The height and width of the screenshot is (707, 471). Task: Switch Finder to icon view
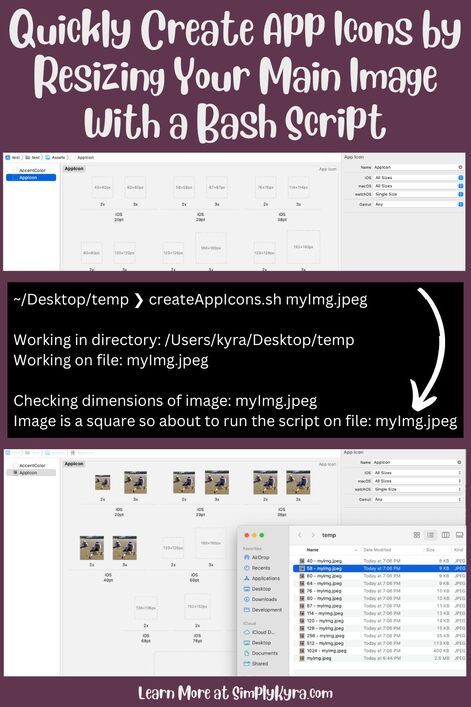[416, 535]
